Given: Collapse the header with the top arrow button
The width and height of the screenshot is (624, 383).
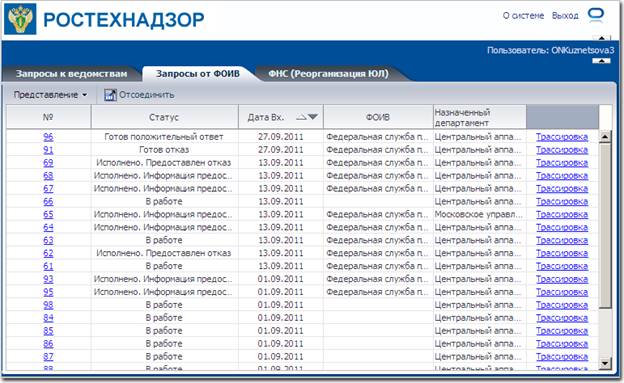Looking at the screenshot, I should pyautogui.click(x=602, y=38).
